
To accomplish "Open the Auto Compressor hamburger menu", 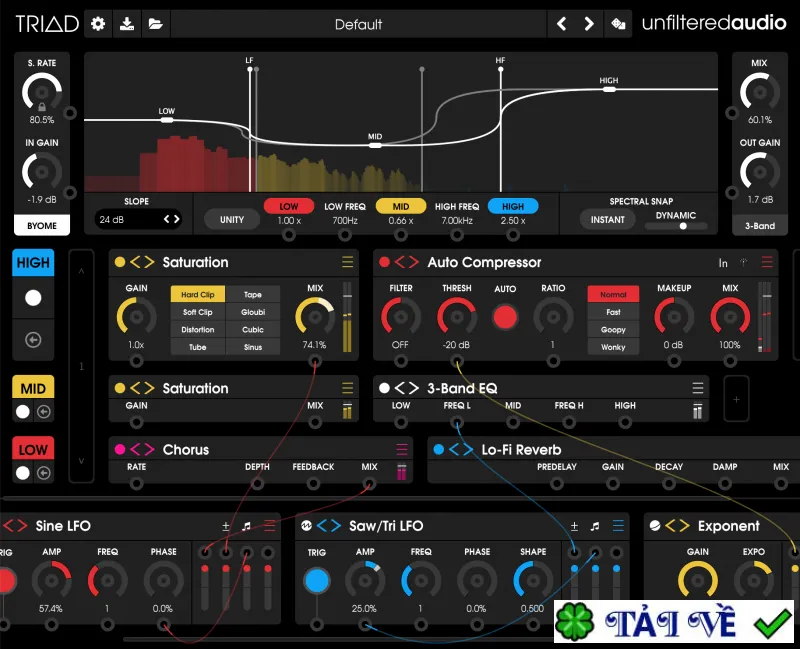I will coord(766,262).
